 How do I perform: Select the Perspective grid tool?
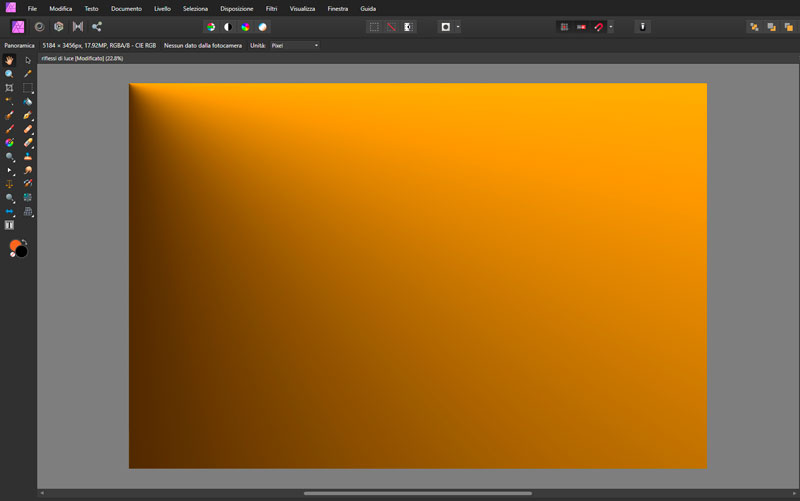coord(28,211)
